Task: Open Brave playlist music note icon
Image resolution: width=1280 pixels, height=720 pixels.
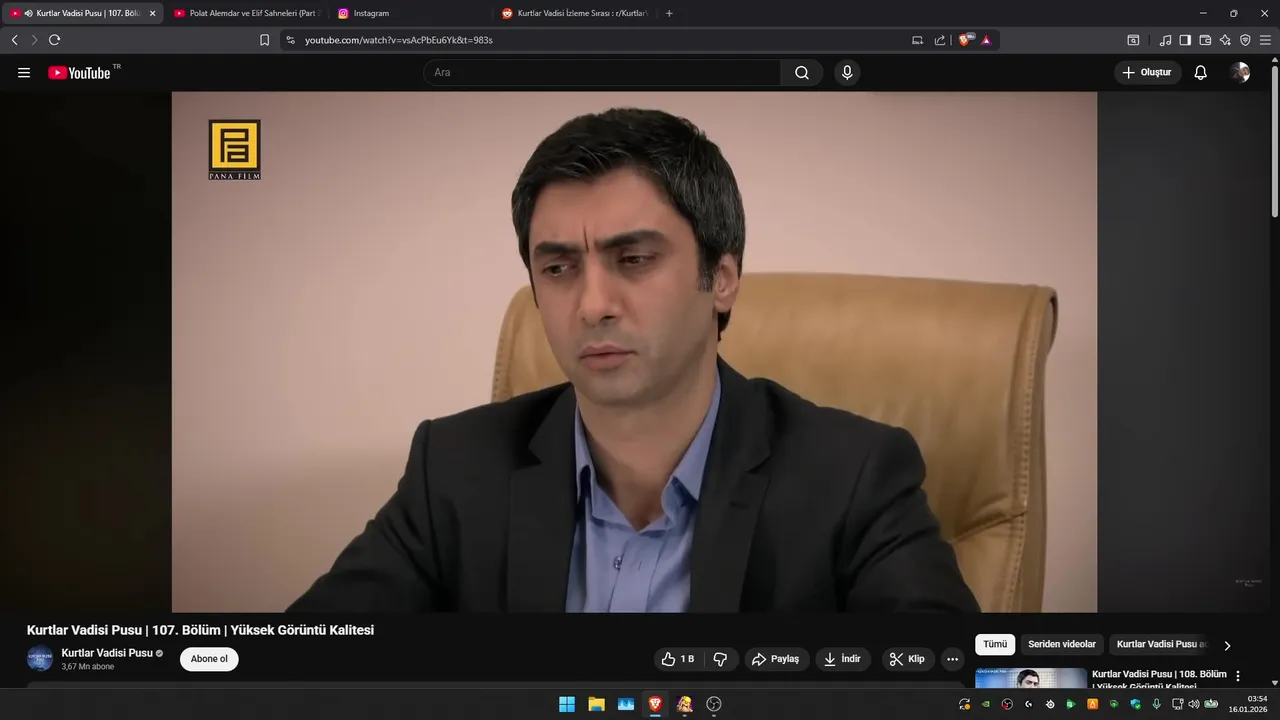Action: tap(1165, 40)
